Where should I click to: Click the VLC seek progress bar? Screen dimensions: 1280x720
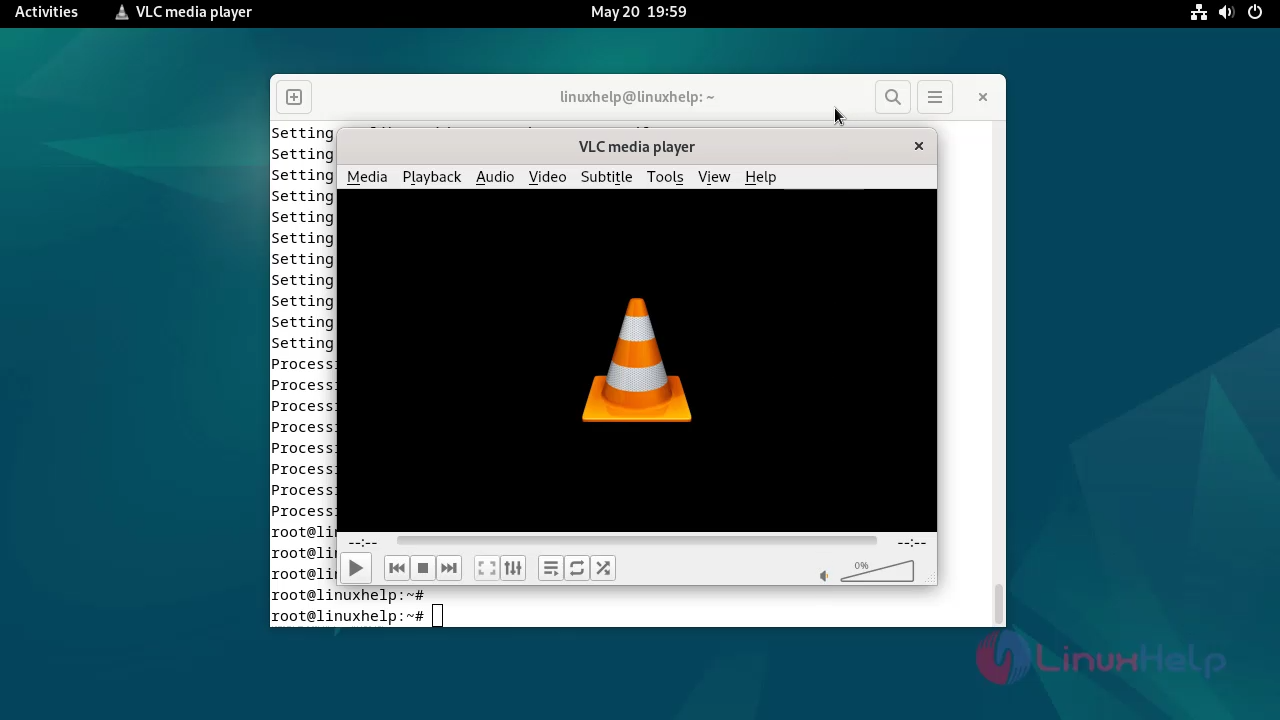coord(636,541)
